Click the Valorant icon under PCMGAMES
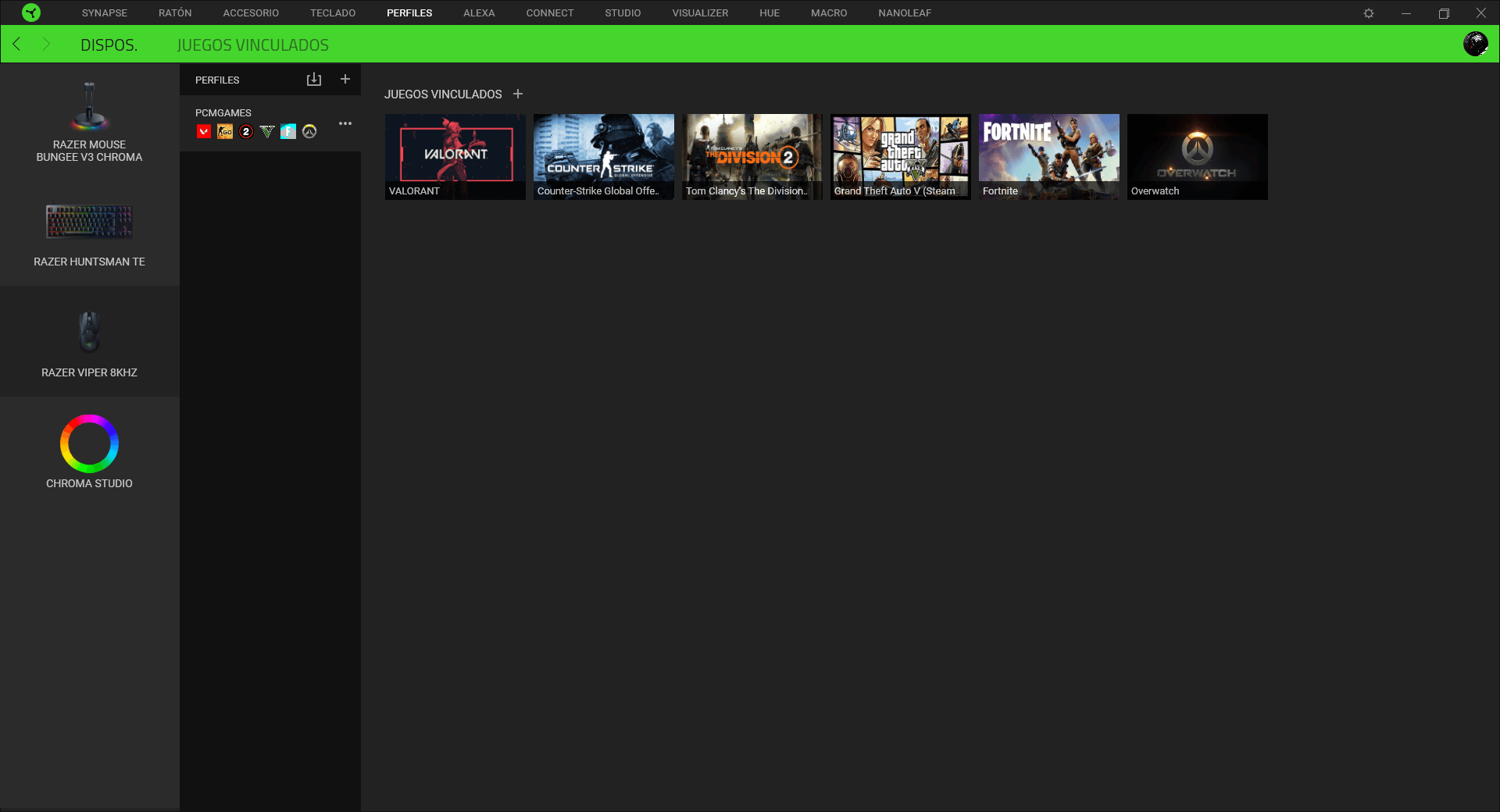The height and width of the screenshot is (812, 1500). (204, 132)
